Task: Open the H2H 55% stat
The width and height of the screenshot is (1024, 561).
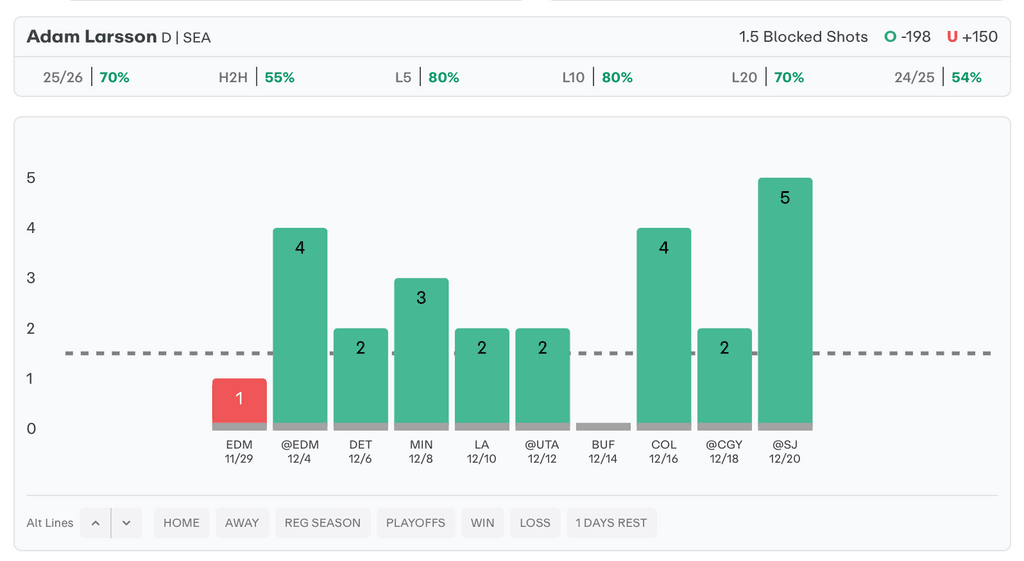Action: click(x=257, y=77)
